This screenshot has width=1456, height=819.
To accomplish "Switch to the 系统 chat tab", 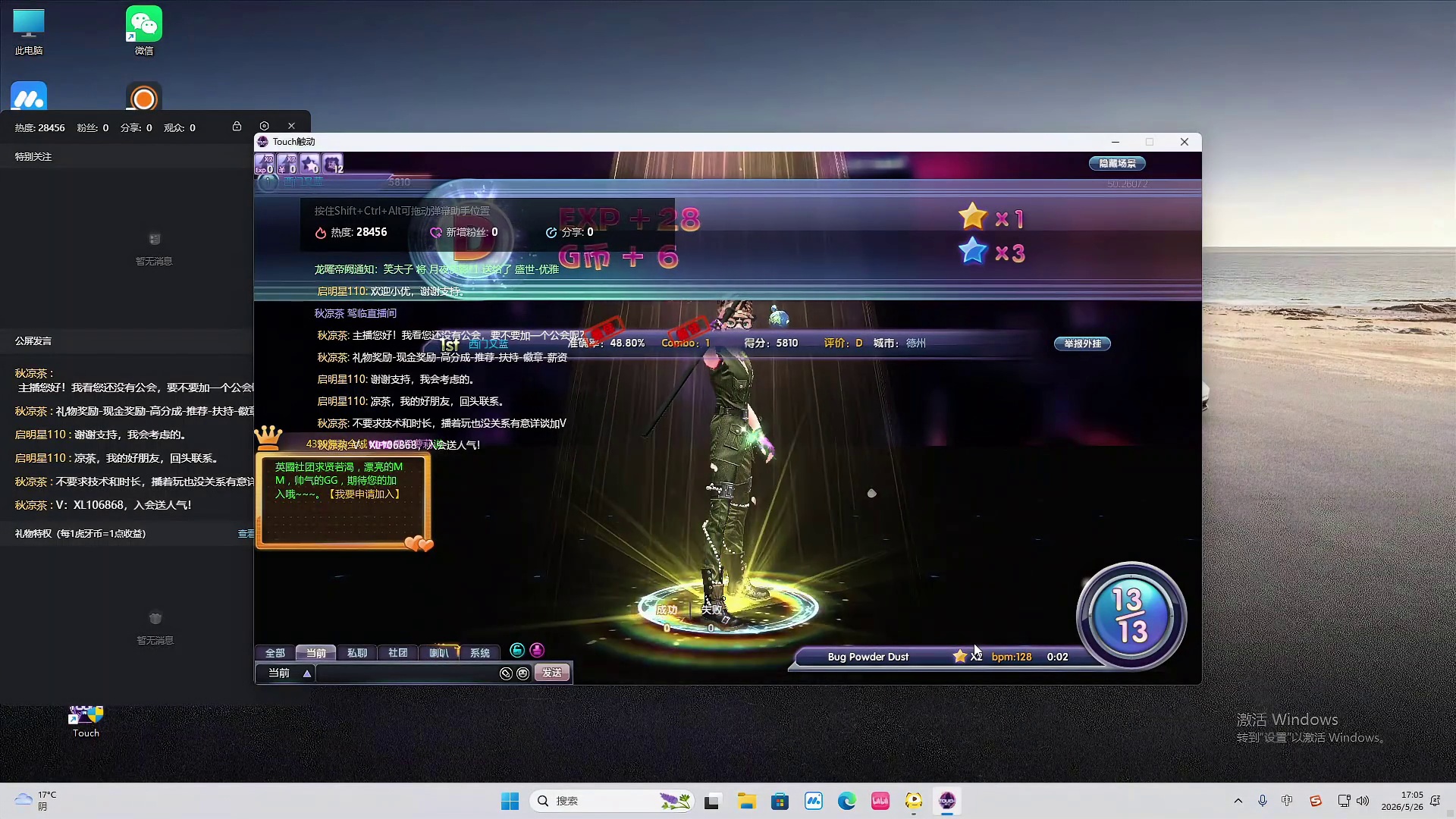I will click(479, 653).
